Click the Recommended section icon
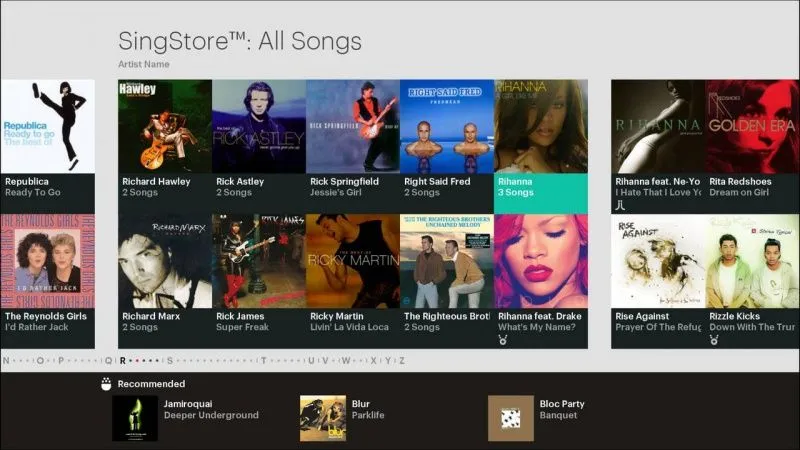800x450 pixels. [106, 383]
